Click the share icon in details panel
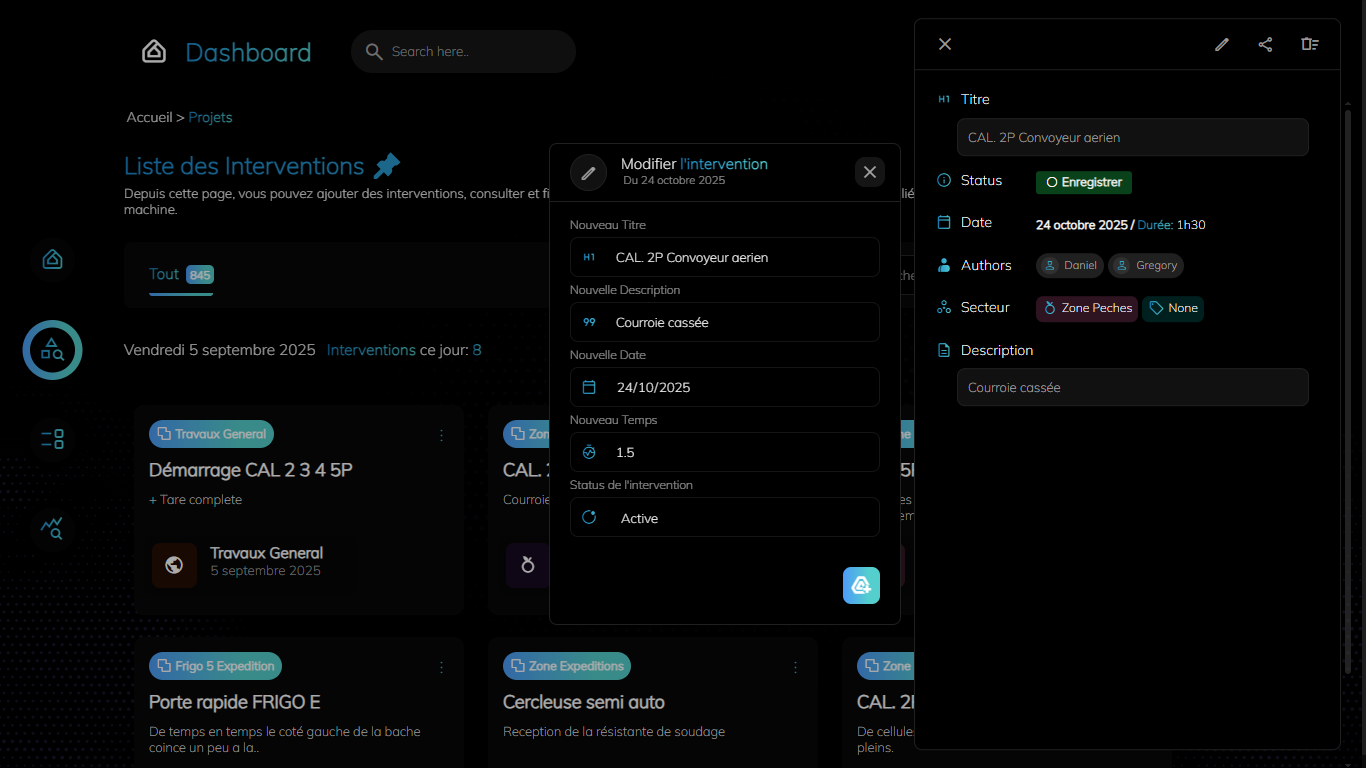The height and width of the screenshot is (768, 1366). pyautogui.click(x=1265, y=44)
